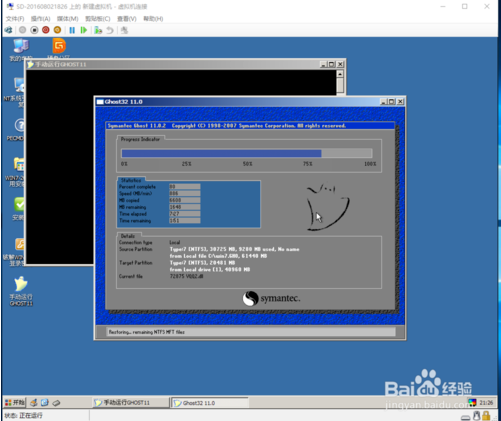The height and width of the screenshot is (421, 501).
Task: Click the mouse icon in VM status bar
Action: pyautogui.click(x=477, y=415)
